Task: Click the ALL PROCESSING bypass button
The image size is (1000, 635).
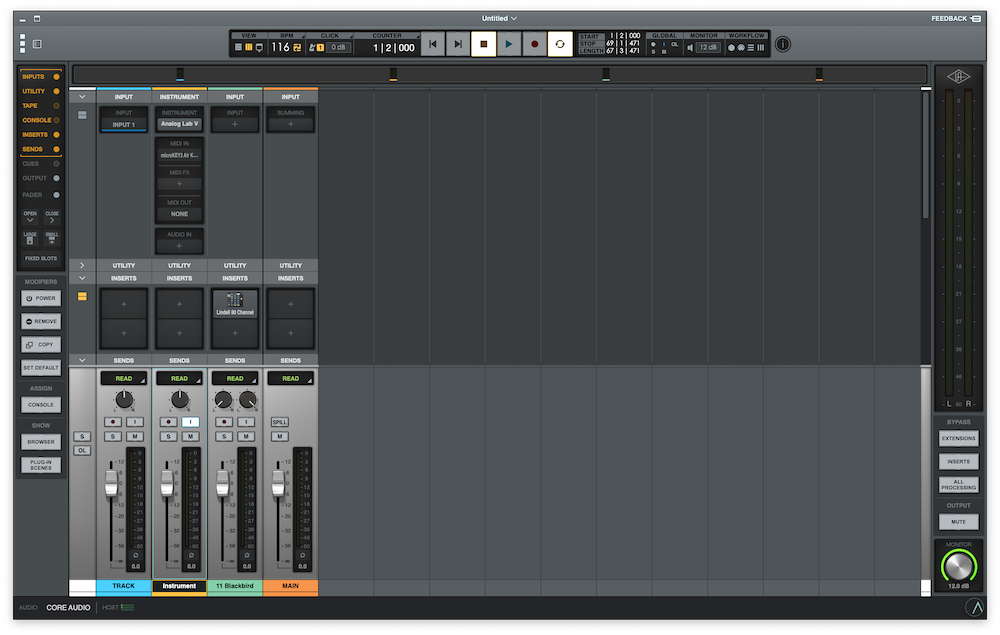Action: [x=958, y=485]
